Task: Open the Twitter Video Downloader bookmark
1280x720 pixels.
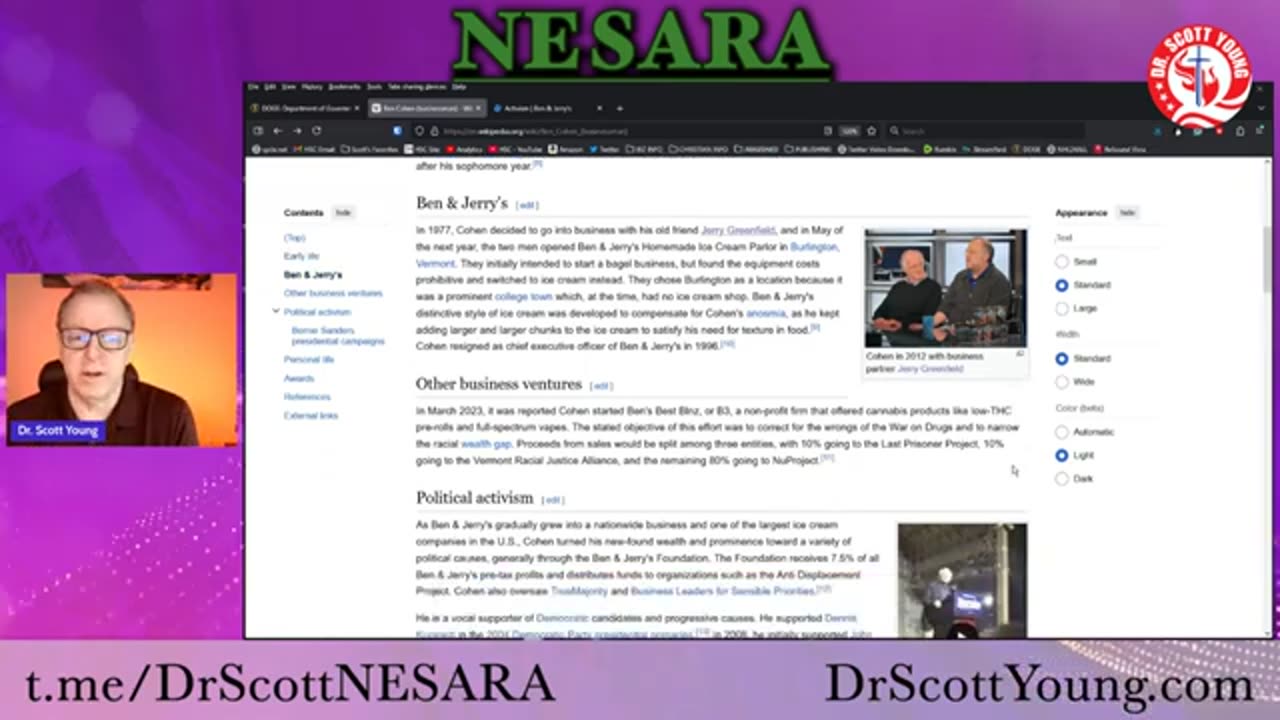Action: coord(878,149)
